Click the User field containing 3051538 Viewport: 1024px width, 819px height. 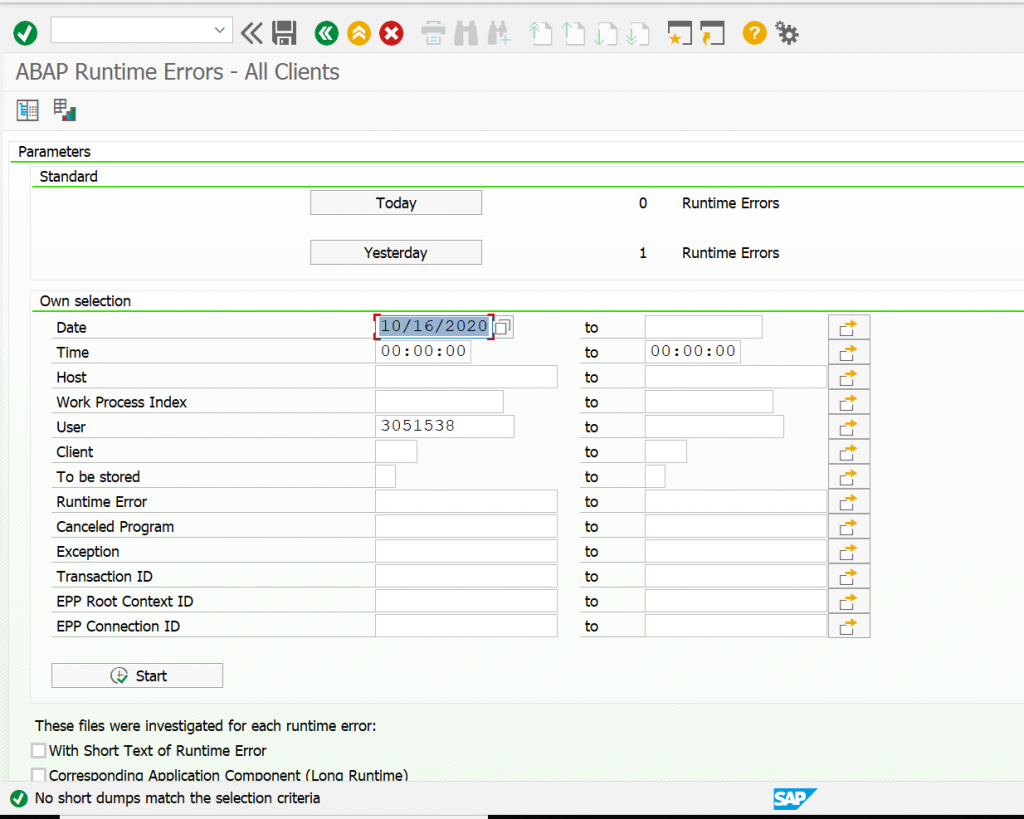445,426
